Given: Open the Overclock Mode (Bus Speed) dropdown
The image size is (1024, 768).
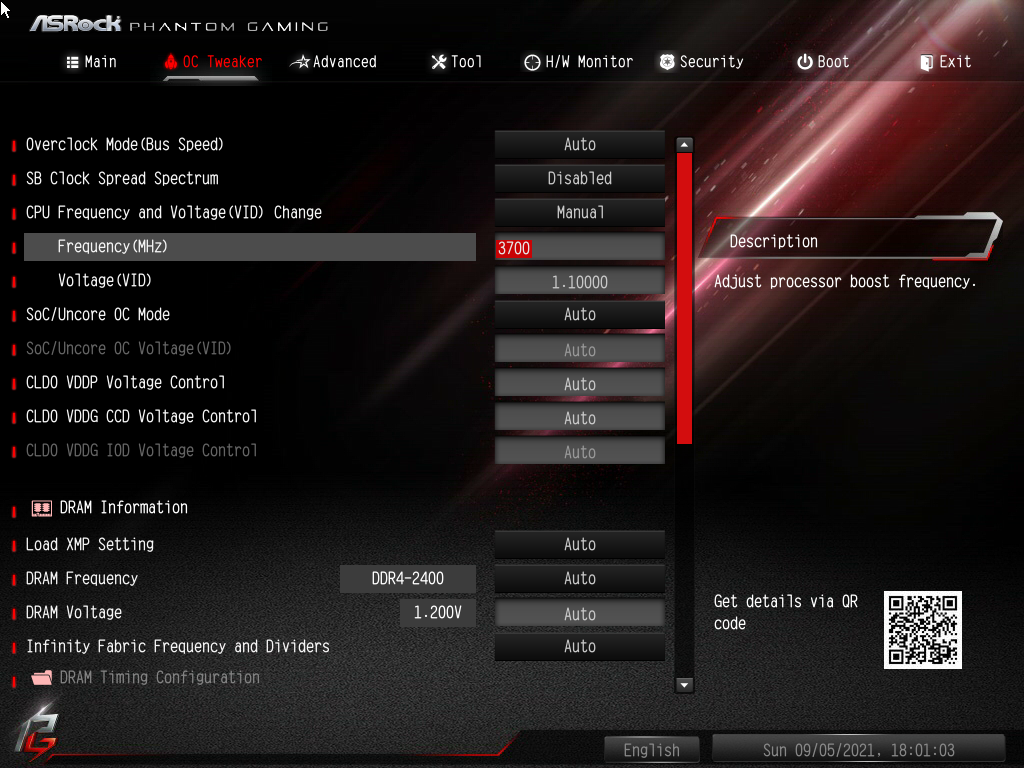Looking at the screenshot, I should click(x=579, y=144).
